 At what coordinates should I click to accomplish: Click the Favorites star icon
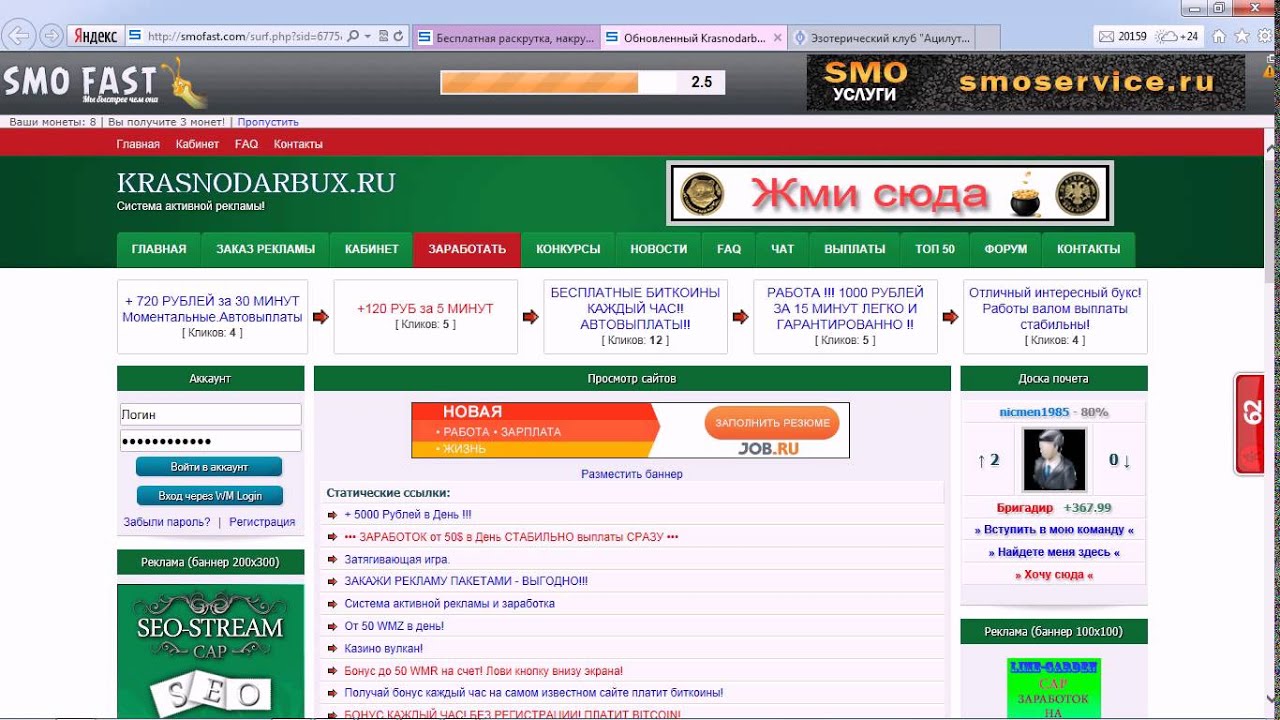1242,36
